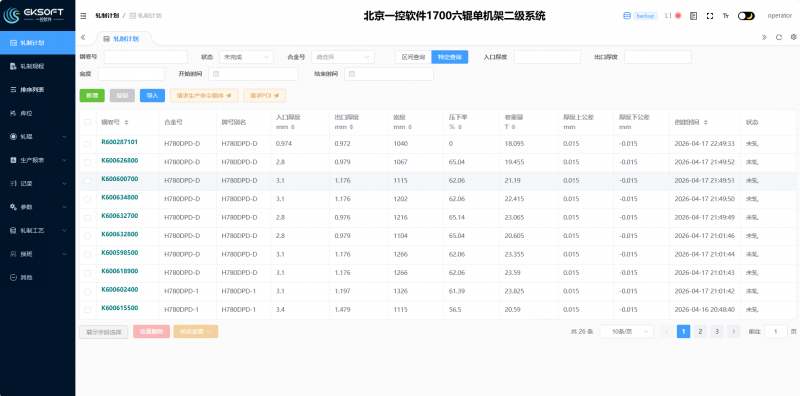The width and height of the screenshot is (800, 396).
Task: Open the 状态 dropdown showing 未完成
Action: pyautogui.click(x=246, y=57)
